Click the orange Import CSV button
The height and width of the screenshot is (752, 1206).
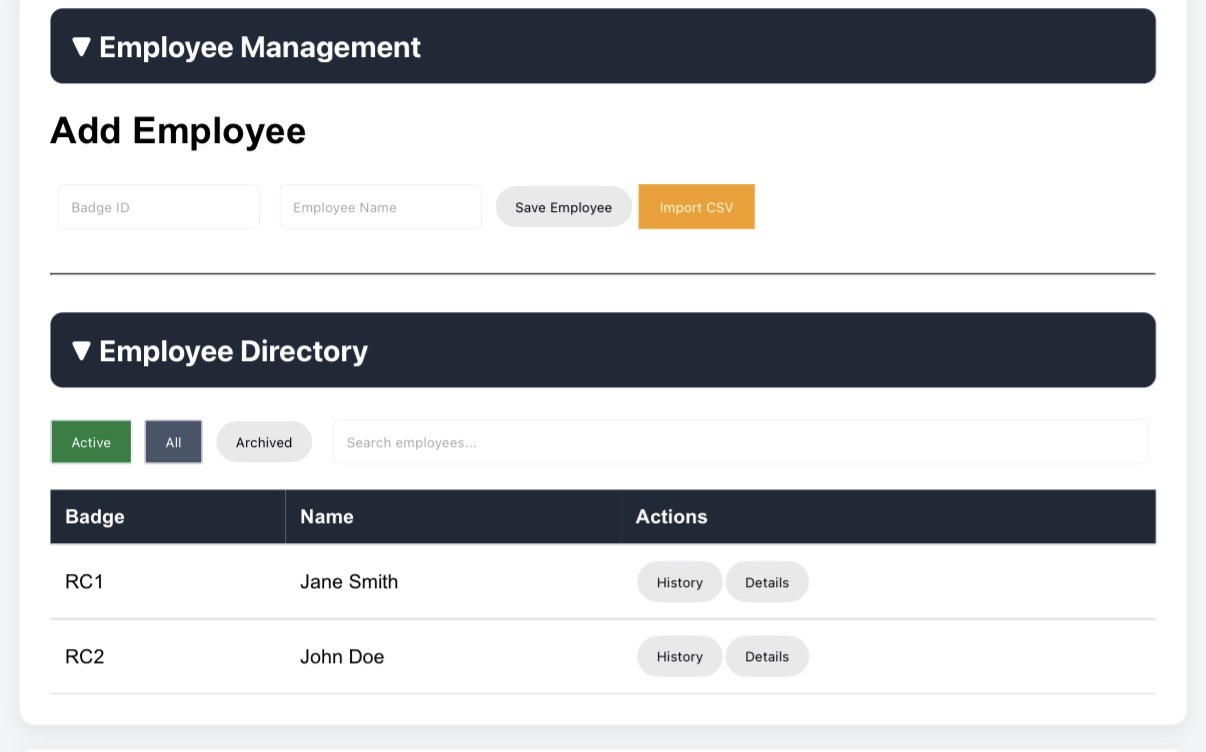tap(697, 207)
